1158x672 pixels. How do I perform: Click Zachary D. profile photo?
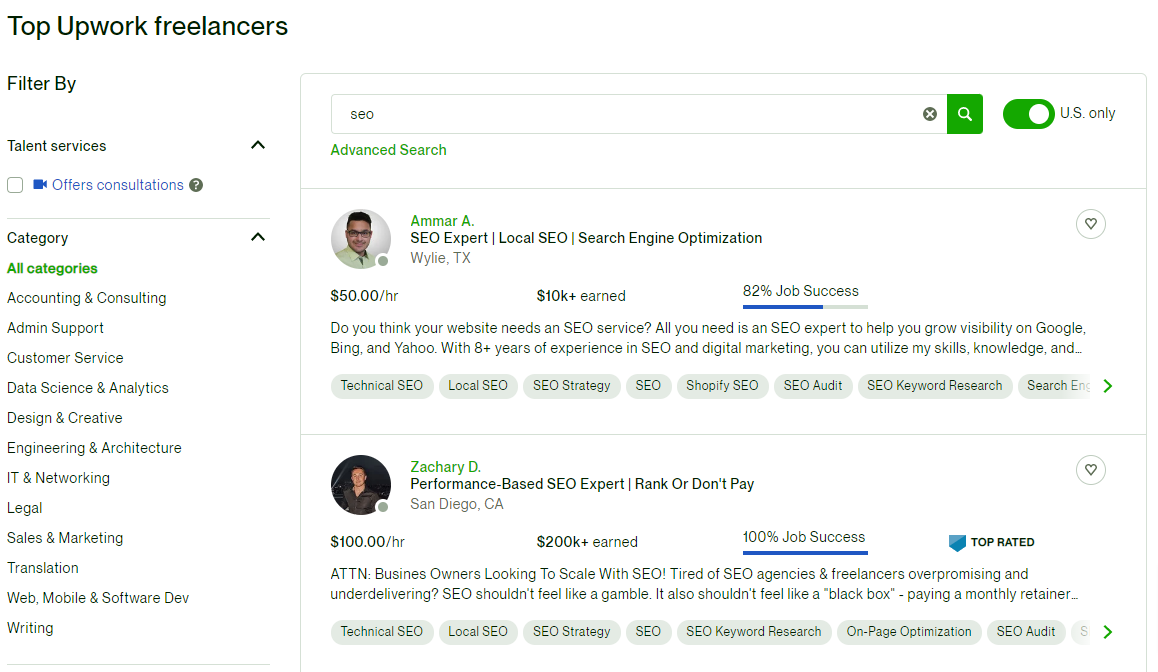pos(360,484)
